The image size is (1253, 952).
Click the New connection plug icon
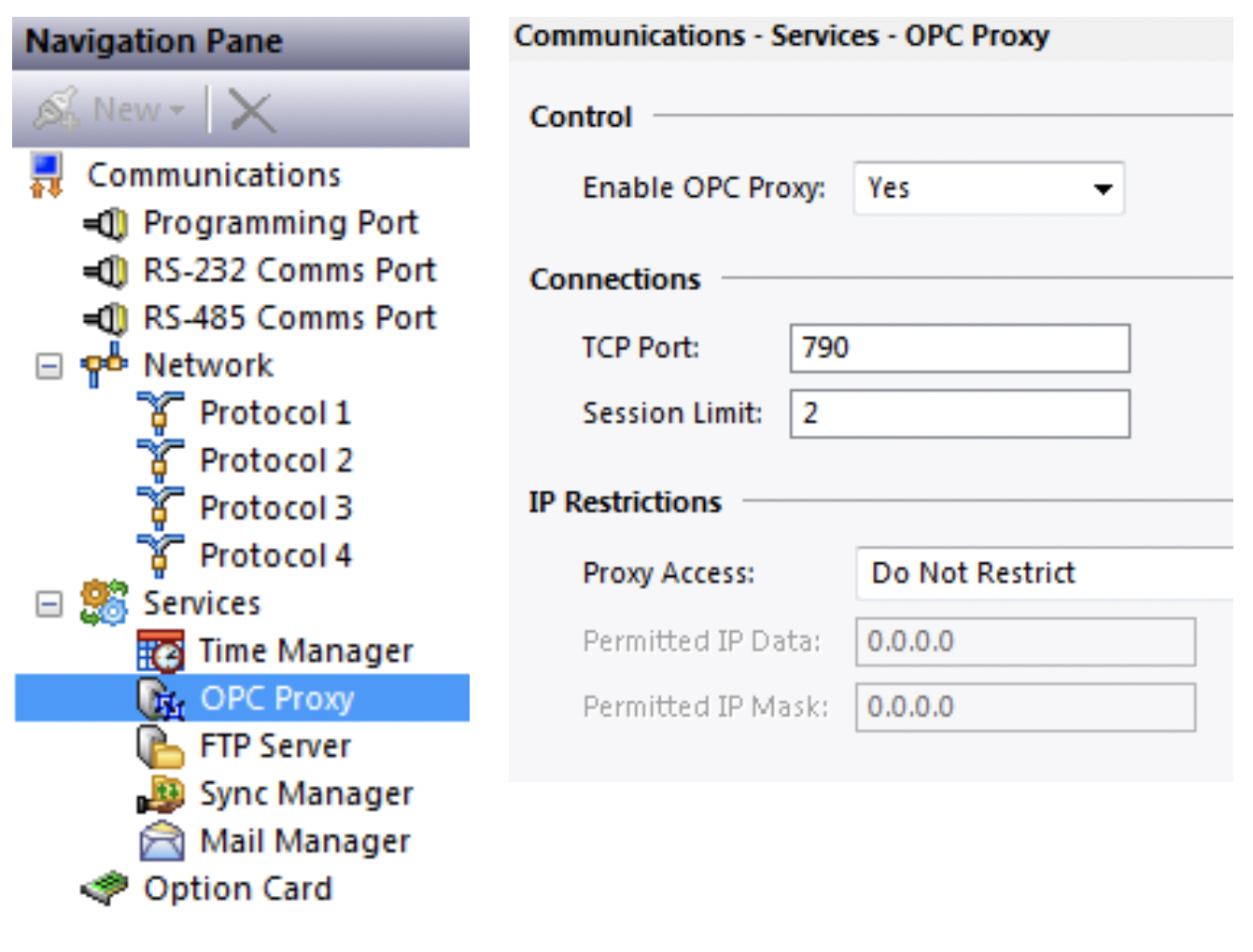(x=56, y=110)
